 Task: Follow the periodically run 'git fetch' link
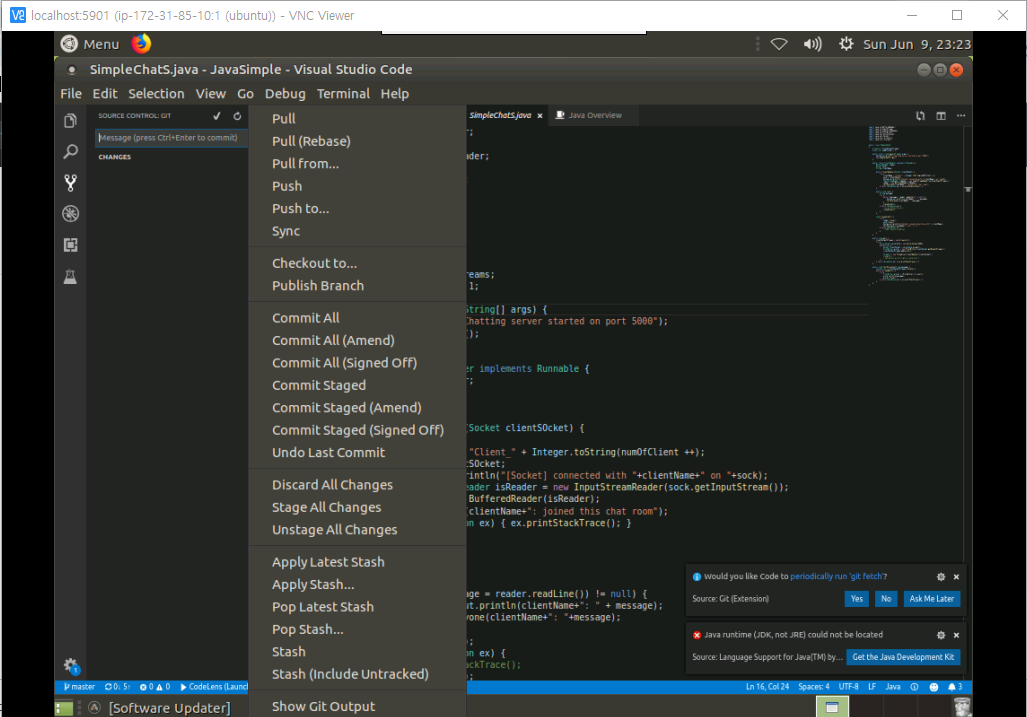point(837,576)
